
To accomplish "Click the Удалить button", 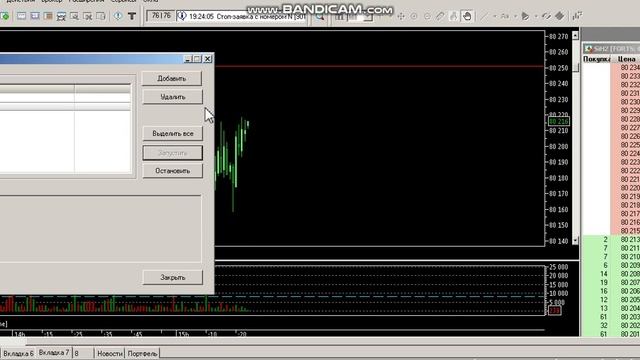I will 173,97.
